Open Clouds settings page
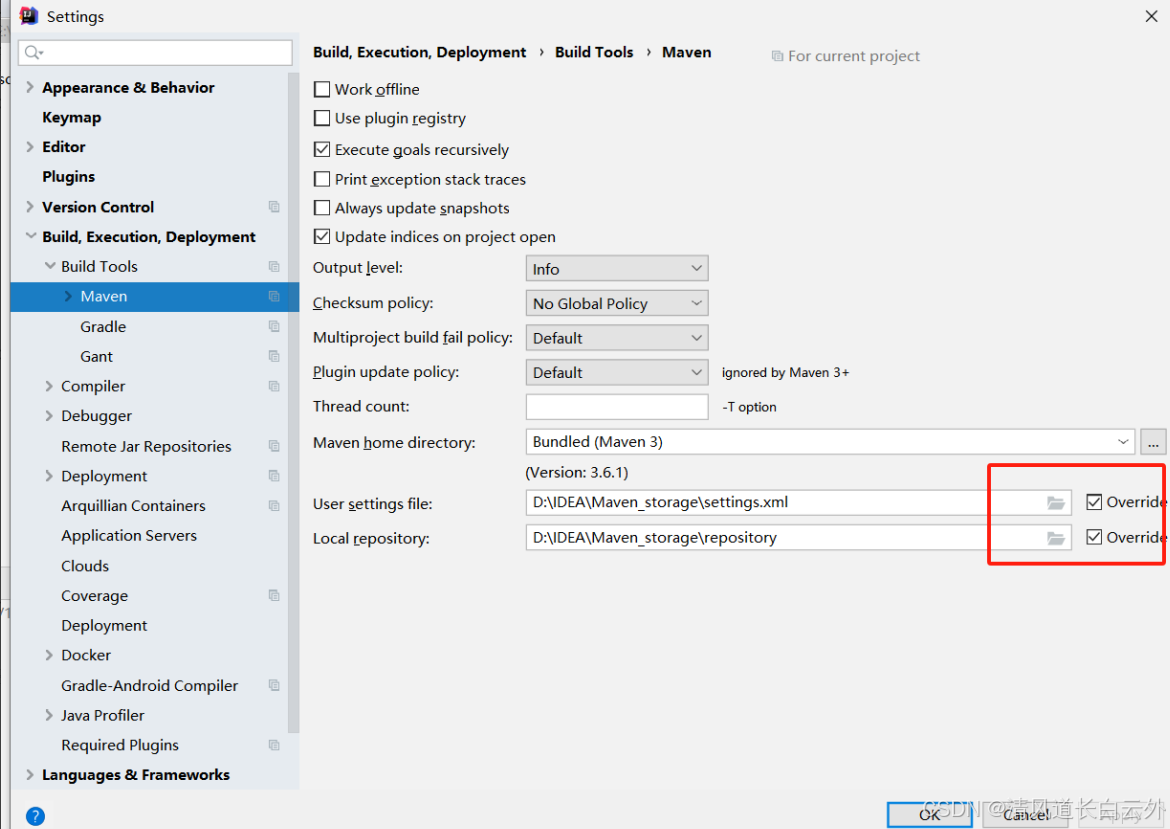1170x829 pixels. click(85, 566)
